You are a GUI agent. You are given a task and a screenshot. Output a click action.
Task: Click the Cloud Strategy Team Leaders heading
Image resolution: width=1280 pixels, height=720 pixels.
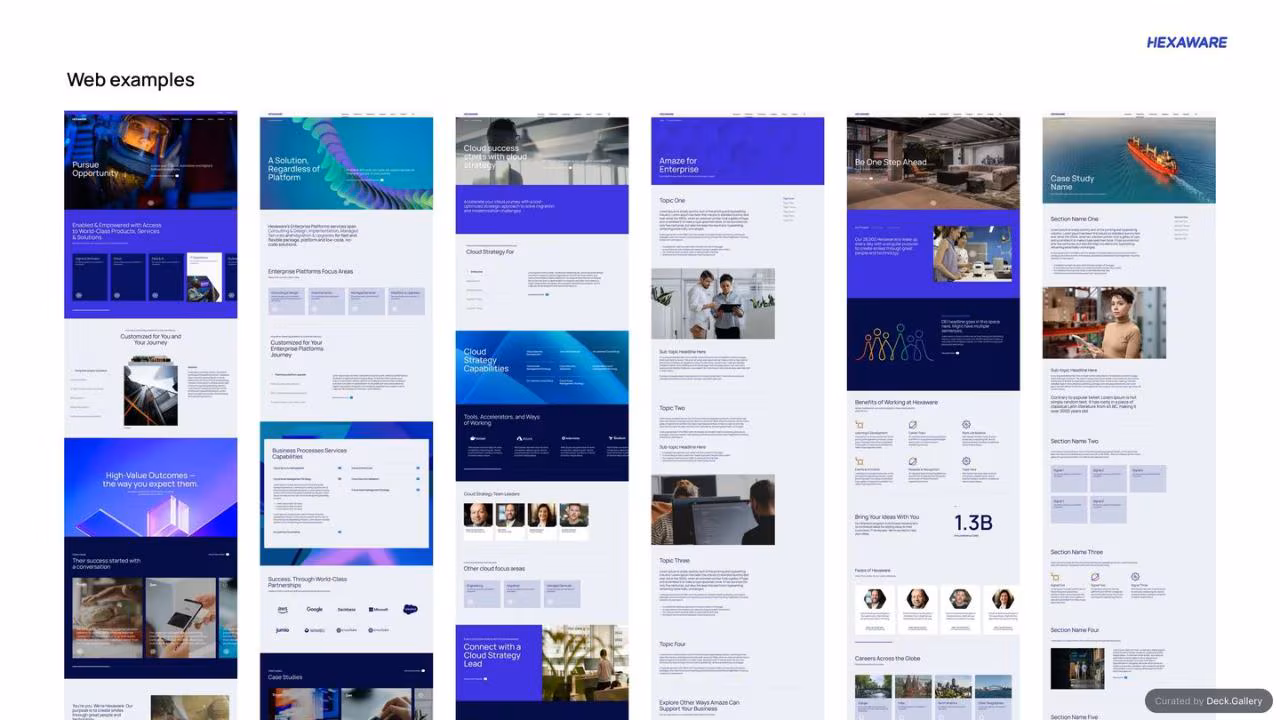492,493
